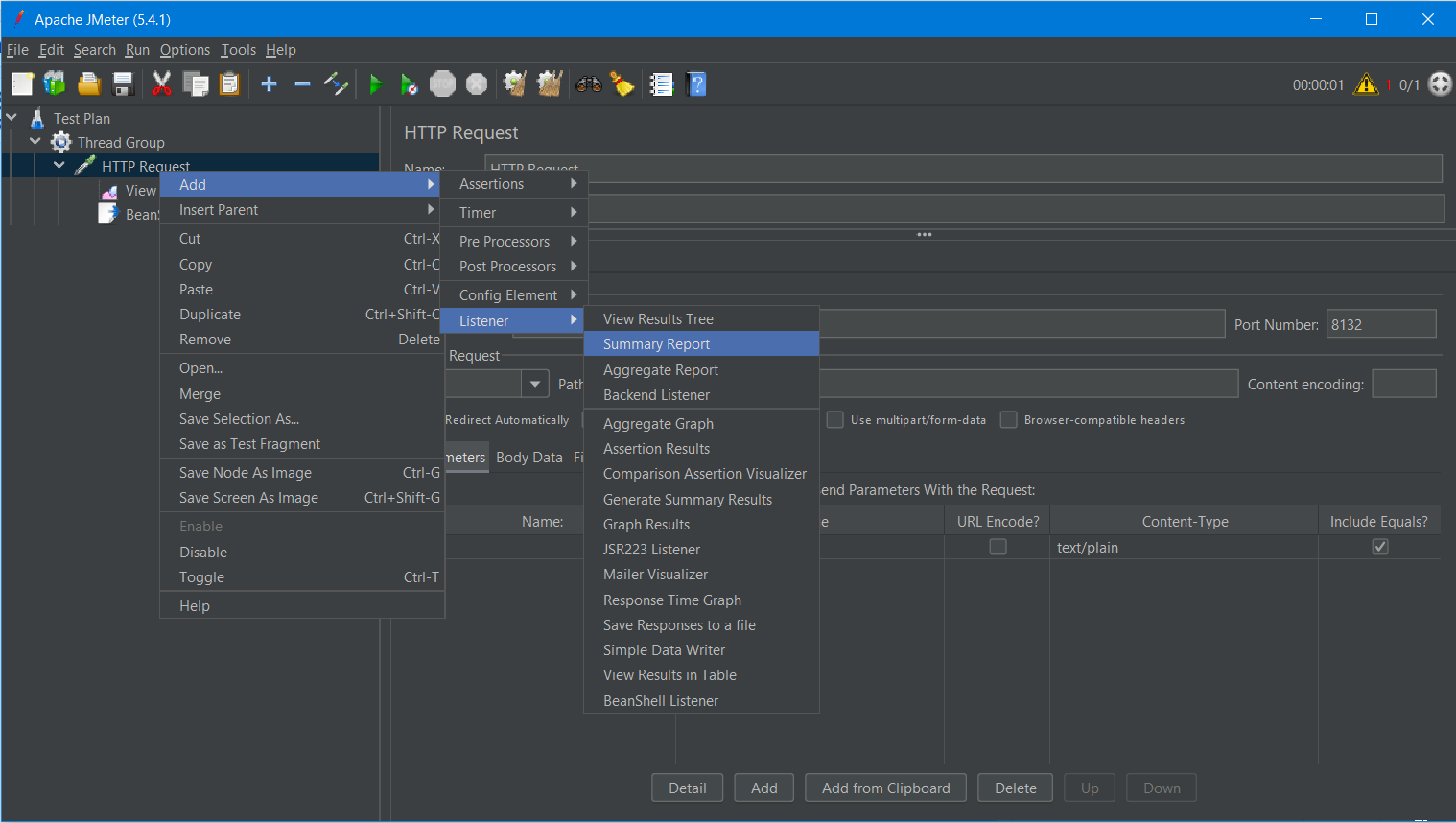The width and height of the screenshot is (1456, 823).
Task: Select Save as Test Fragment menu entry
Action: point(301,444)
